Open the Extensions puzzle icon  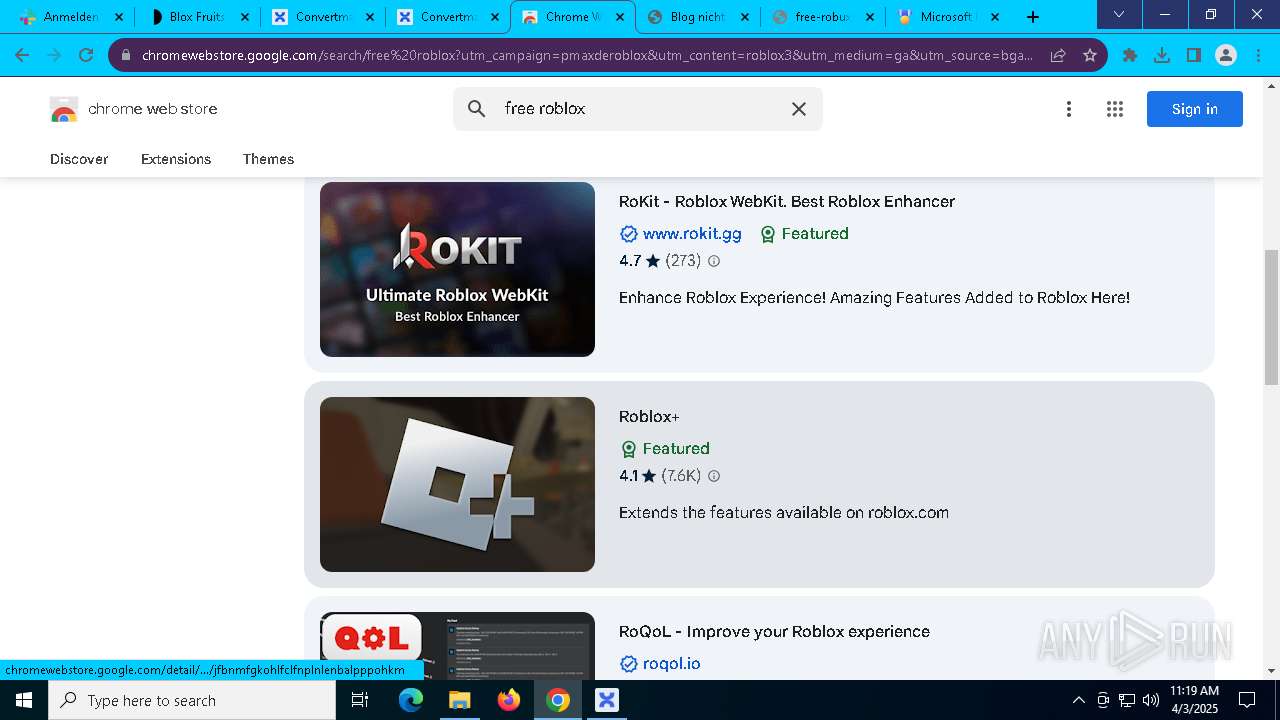pyautogui.click(x=1130, y=55)
